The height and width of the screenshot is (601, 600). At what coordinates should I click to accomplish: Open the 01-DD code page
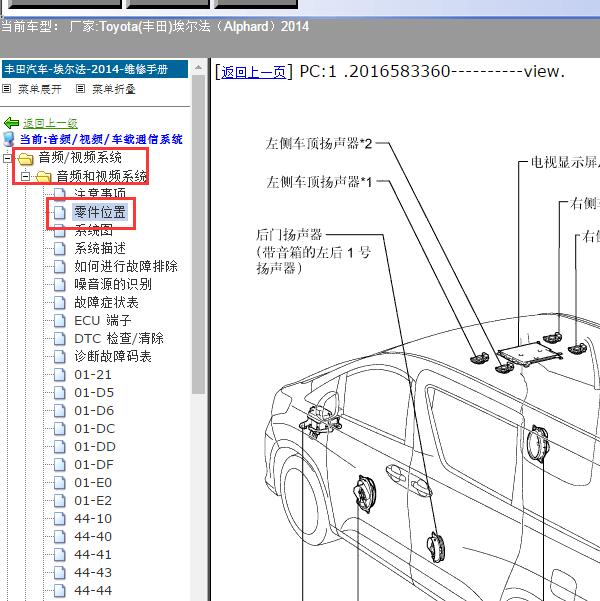point(95,447)
